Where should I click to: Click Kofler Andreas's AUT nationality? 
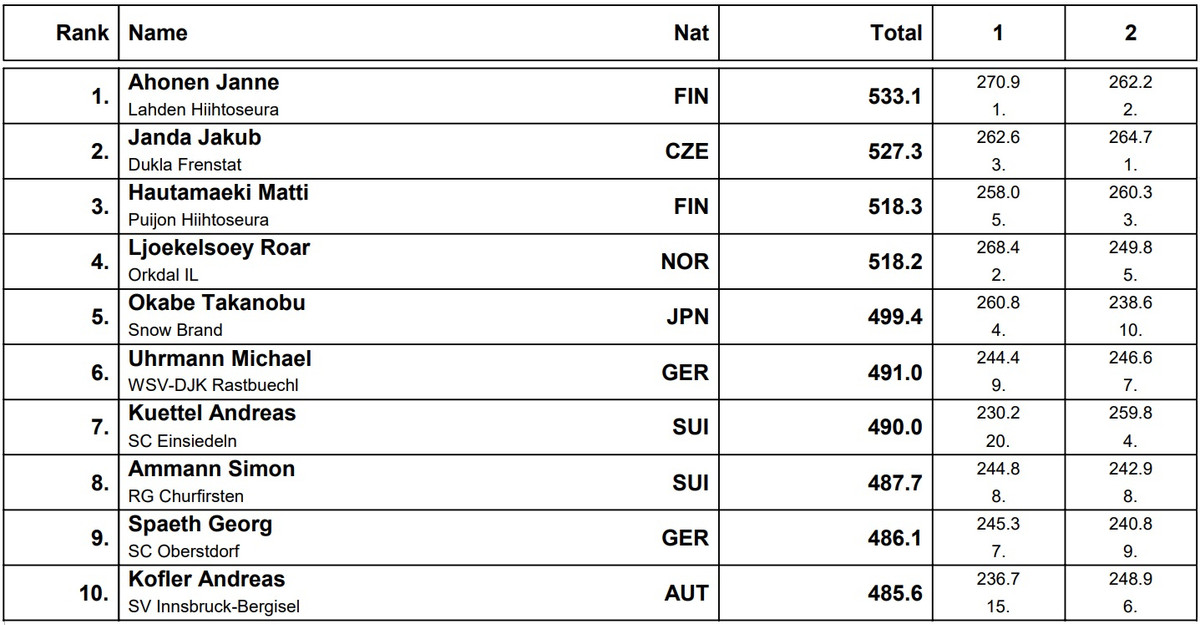click(686, 593)
